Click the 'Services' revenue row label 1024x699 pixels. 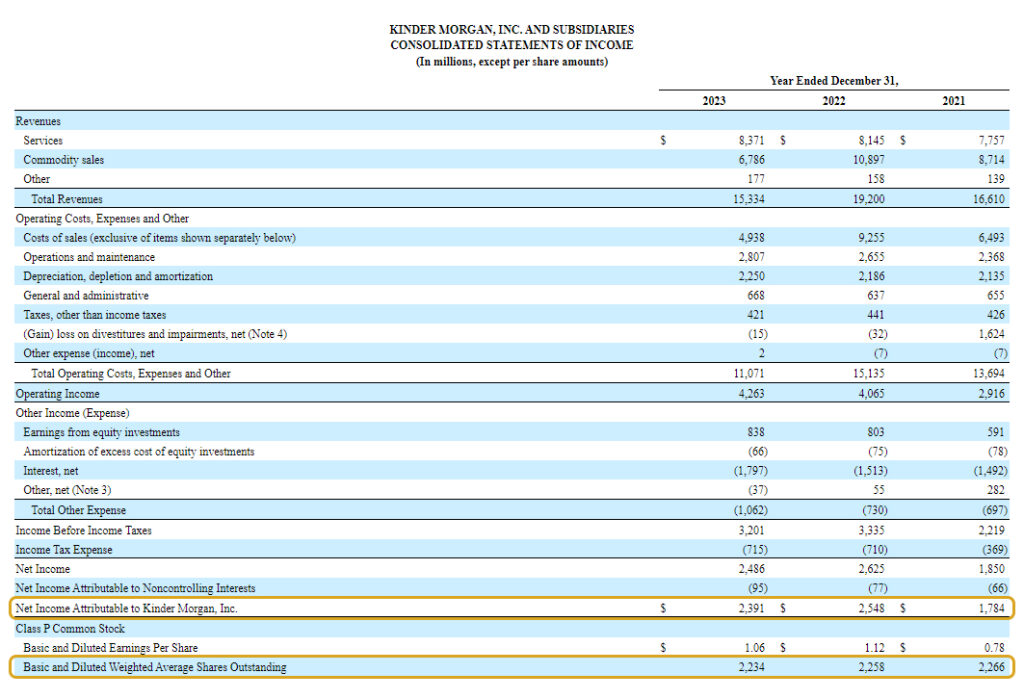(x=43, y=140)
